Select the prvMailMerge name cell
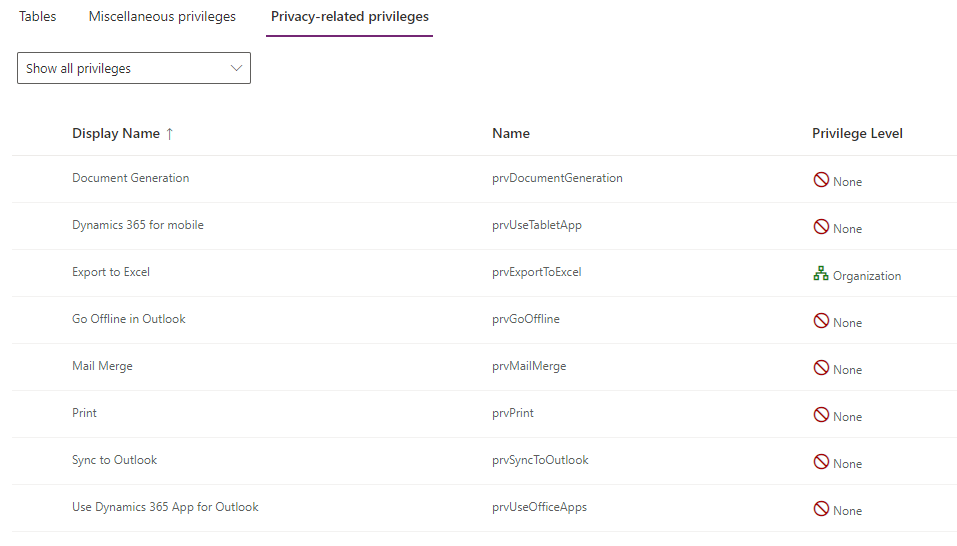The width and height of the screenshot is (957, 546). [x=529, y=366]
